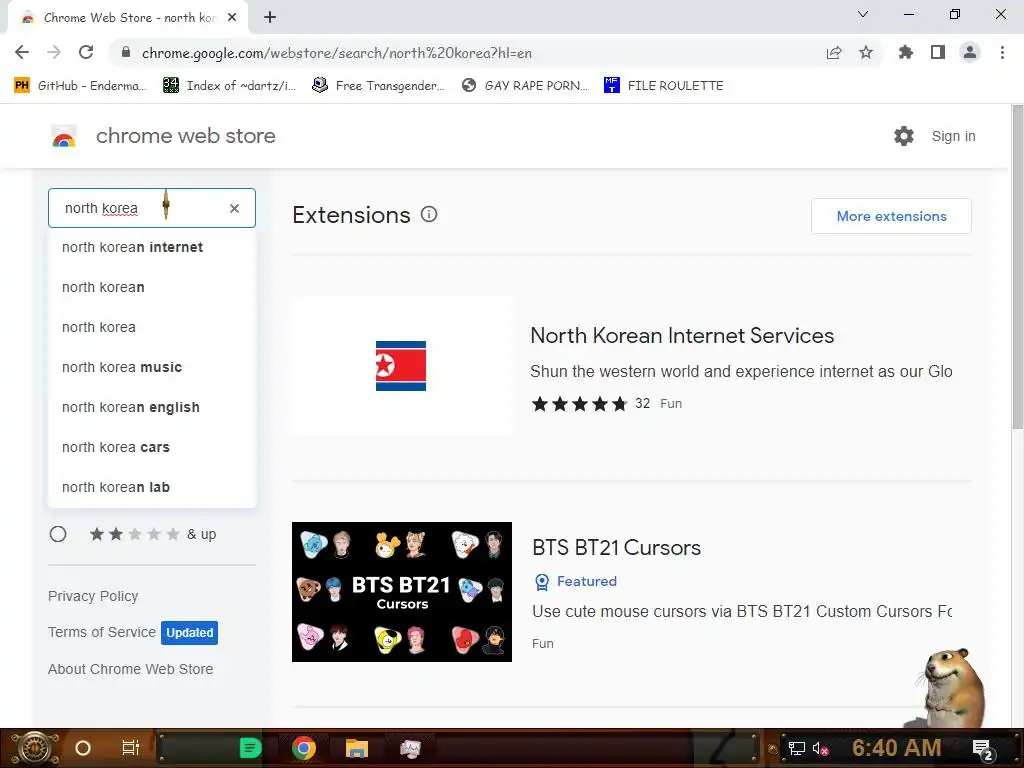This screenshot has height=768, width=1024.
Task: Open the Start menu steampunk button
Action: 35,748
